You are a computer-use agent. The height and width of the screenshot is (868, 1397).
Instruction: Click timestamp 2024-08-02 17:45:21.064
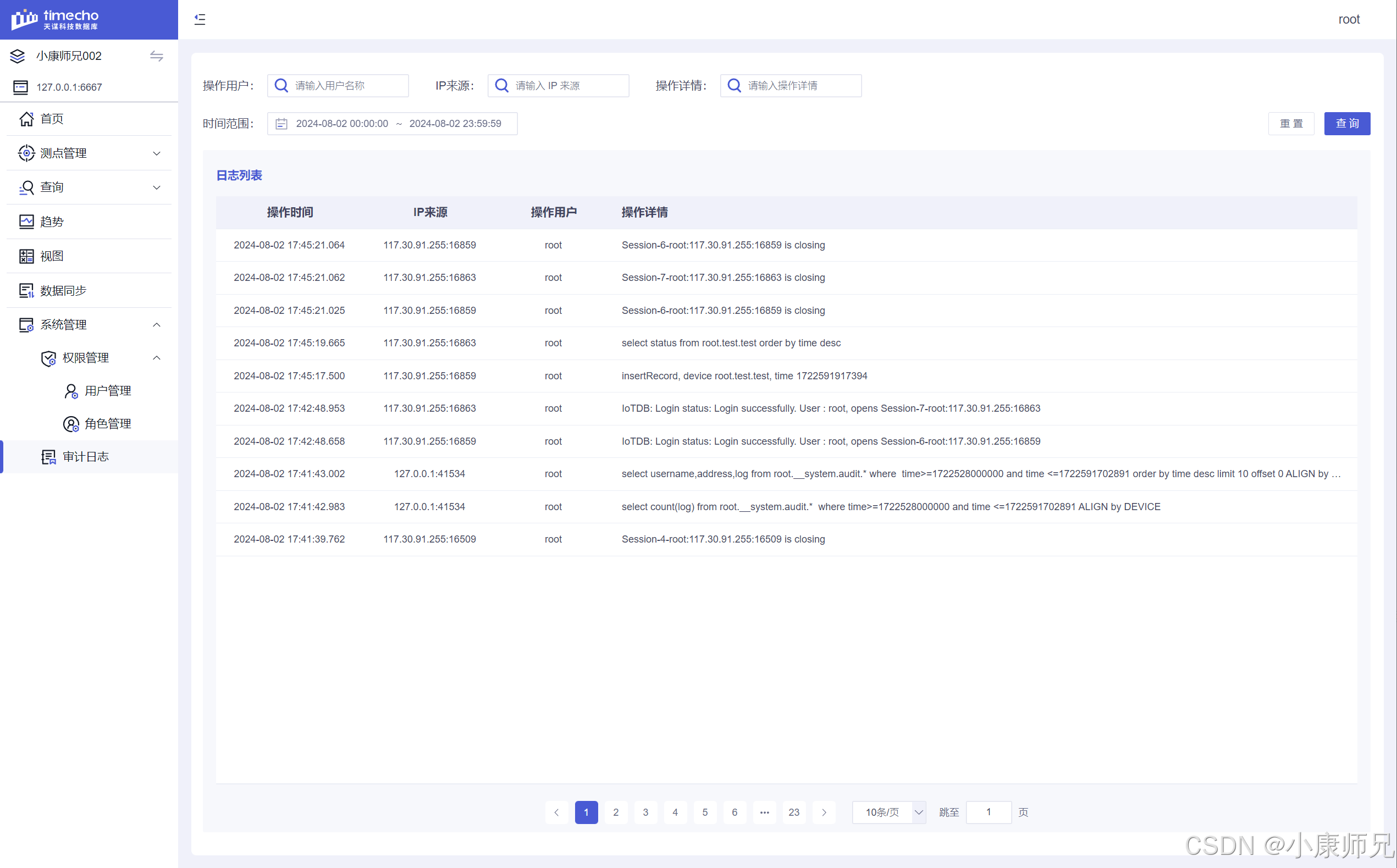(289, 245)
